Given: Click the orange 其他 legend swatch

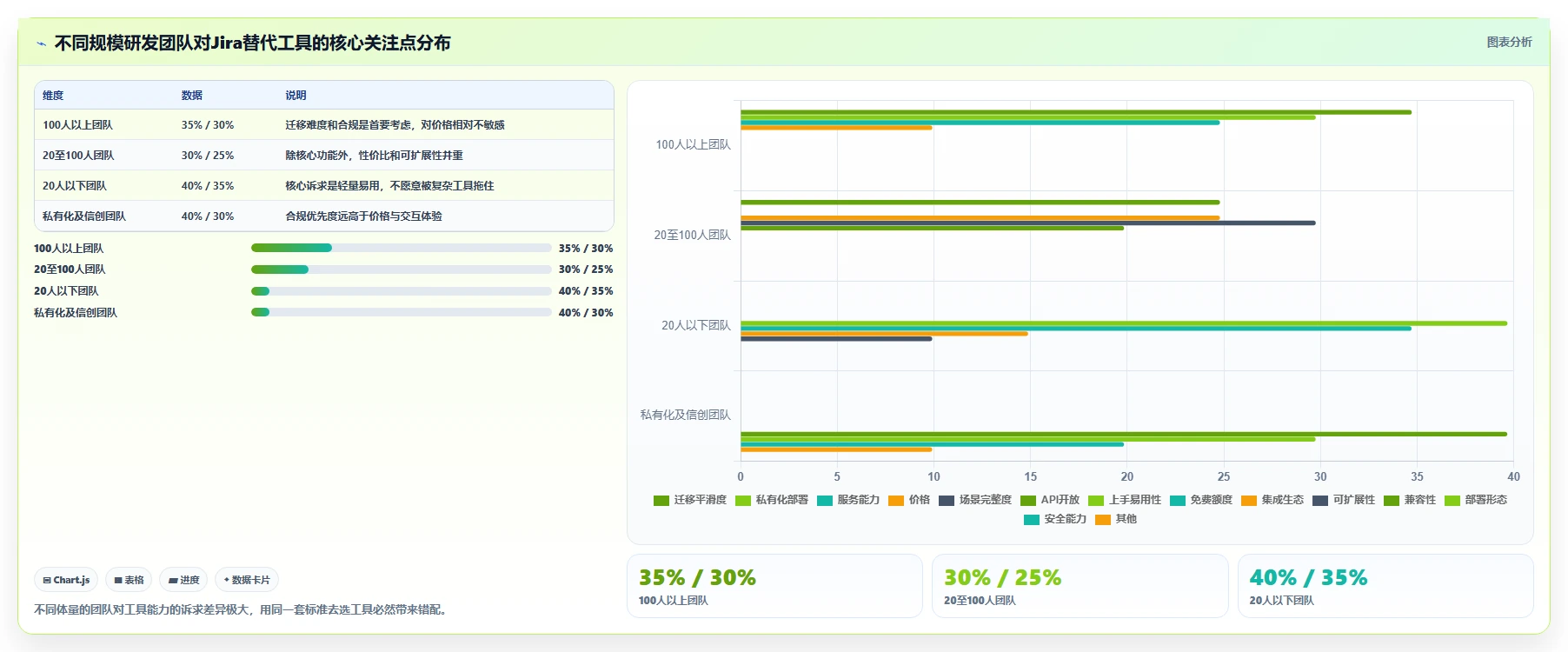Looking at the screenshot, I should tap(1103, 520).
